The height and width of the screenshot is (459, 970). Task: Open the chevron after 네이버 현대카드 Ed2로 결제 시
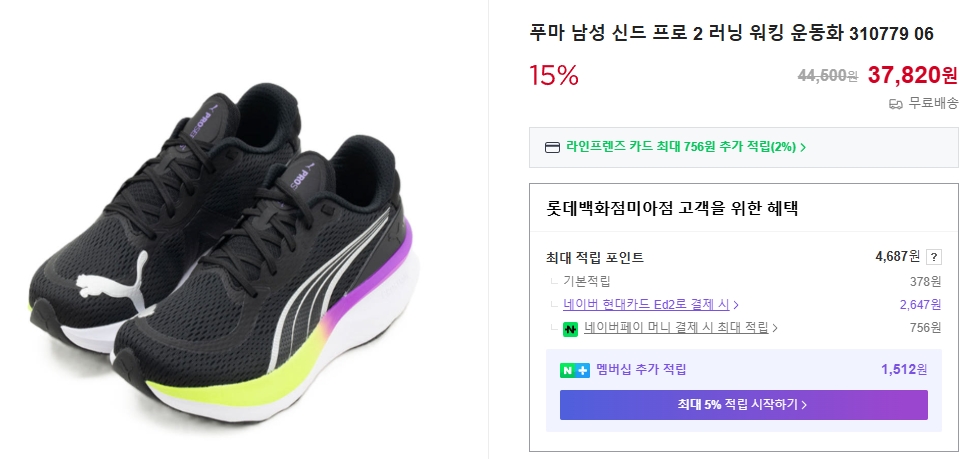(736, 305)
